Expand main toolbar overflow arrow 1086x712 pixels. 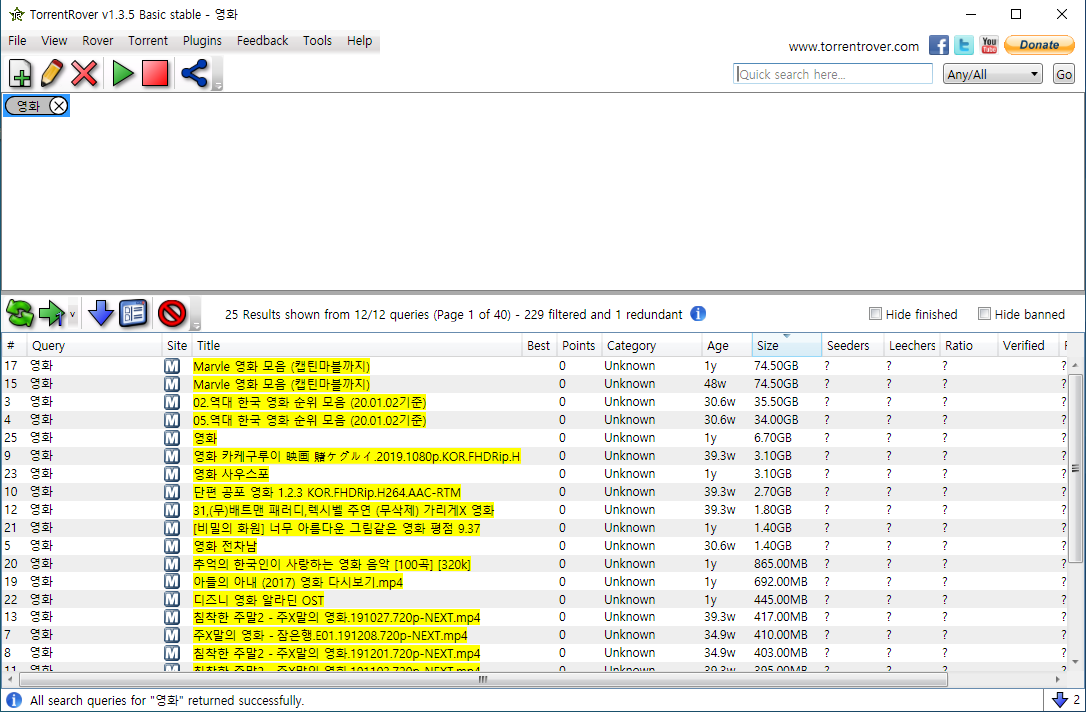click(x=217, y=85)
